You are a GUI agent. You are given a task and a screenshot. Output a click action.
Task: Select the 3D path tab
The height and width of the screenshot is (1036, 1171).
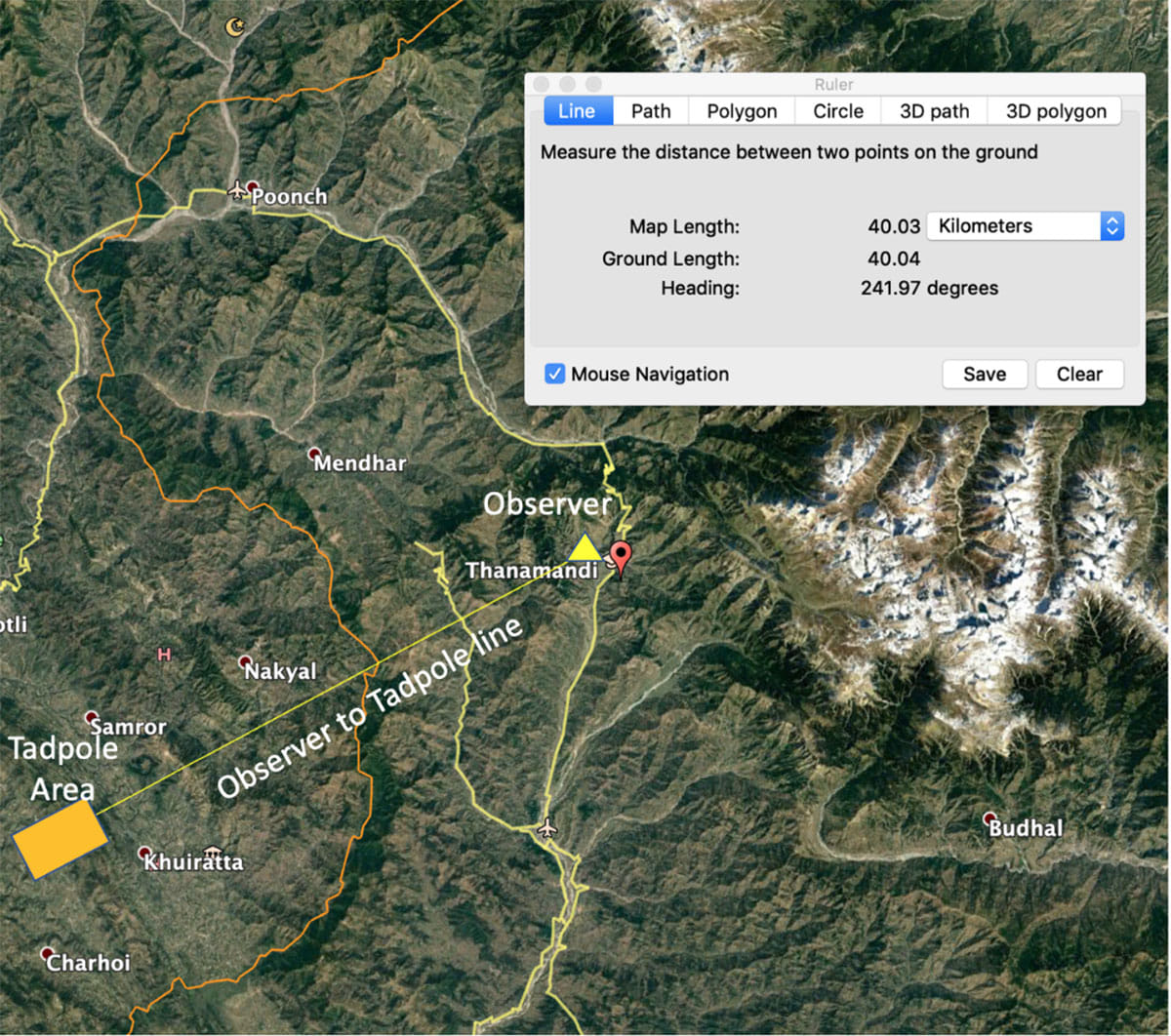(934, 111)
